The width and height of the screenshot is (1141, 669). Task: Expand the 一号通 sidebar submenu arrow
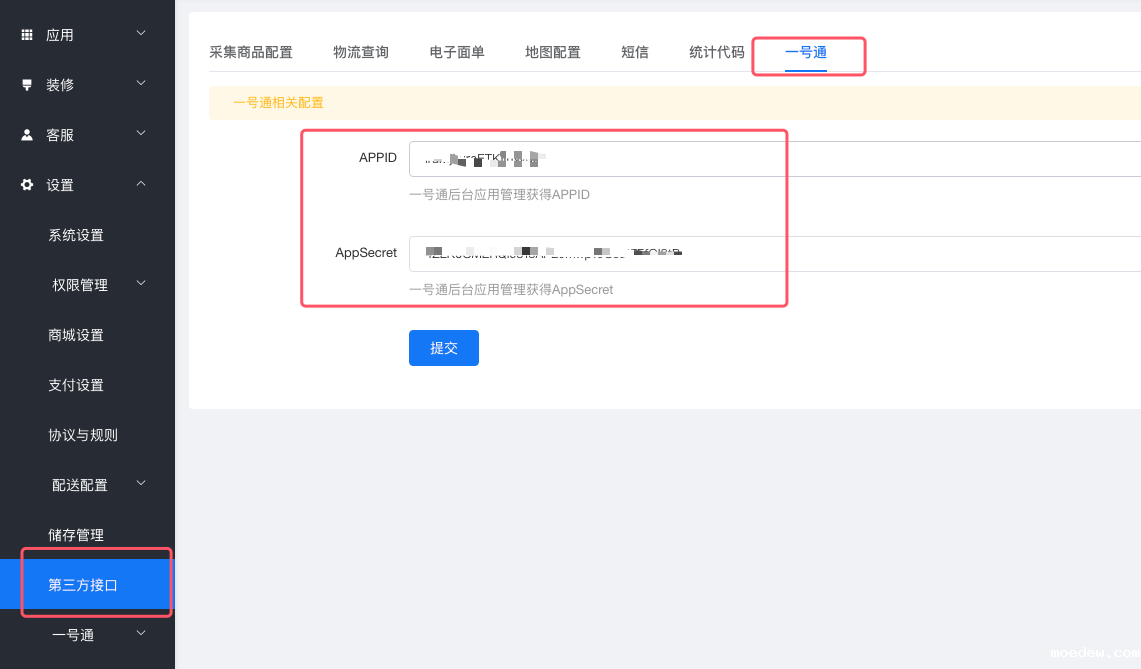coord(141,634)
